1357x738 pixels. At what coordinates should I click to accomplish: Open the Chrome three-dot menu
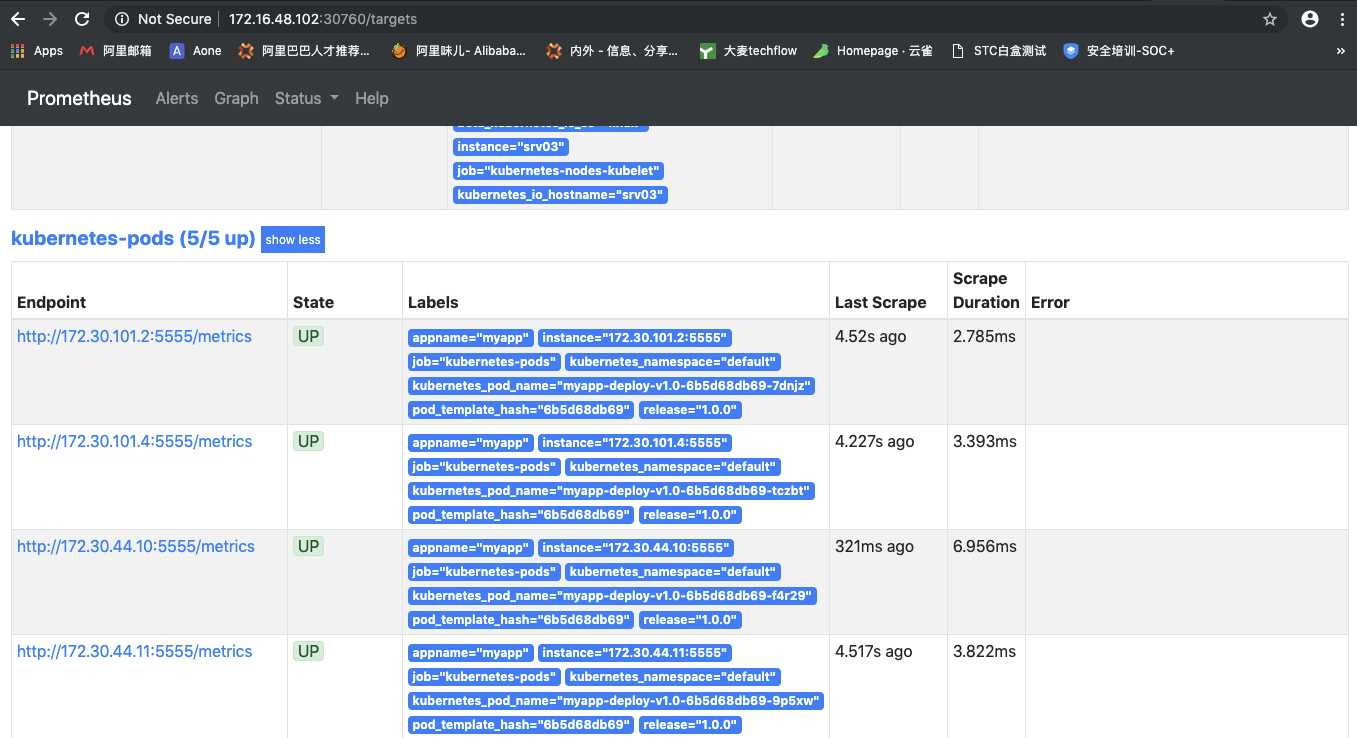coord(1342,19)
